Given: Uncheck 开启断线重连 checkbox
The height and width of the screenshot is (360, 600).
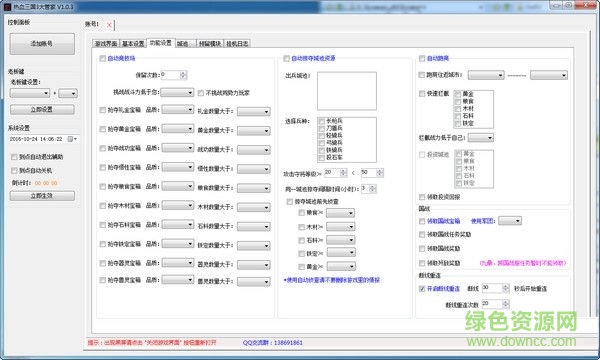Looking at the screenshot, I should pos(422,288).
